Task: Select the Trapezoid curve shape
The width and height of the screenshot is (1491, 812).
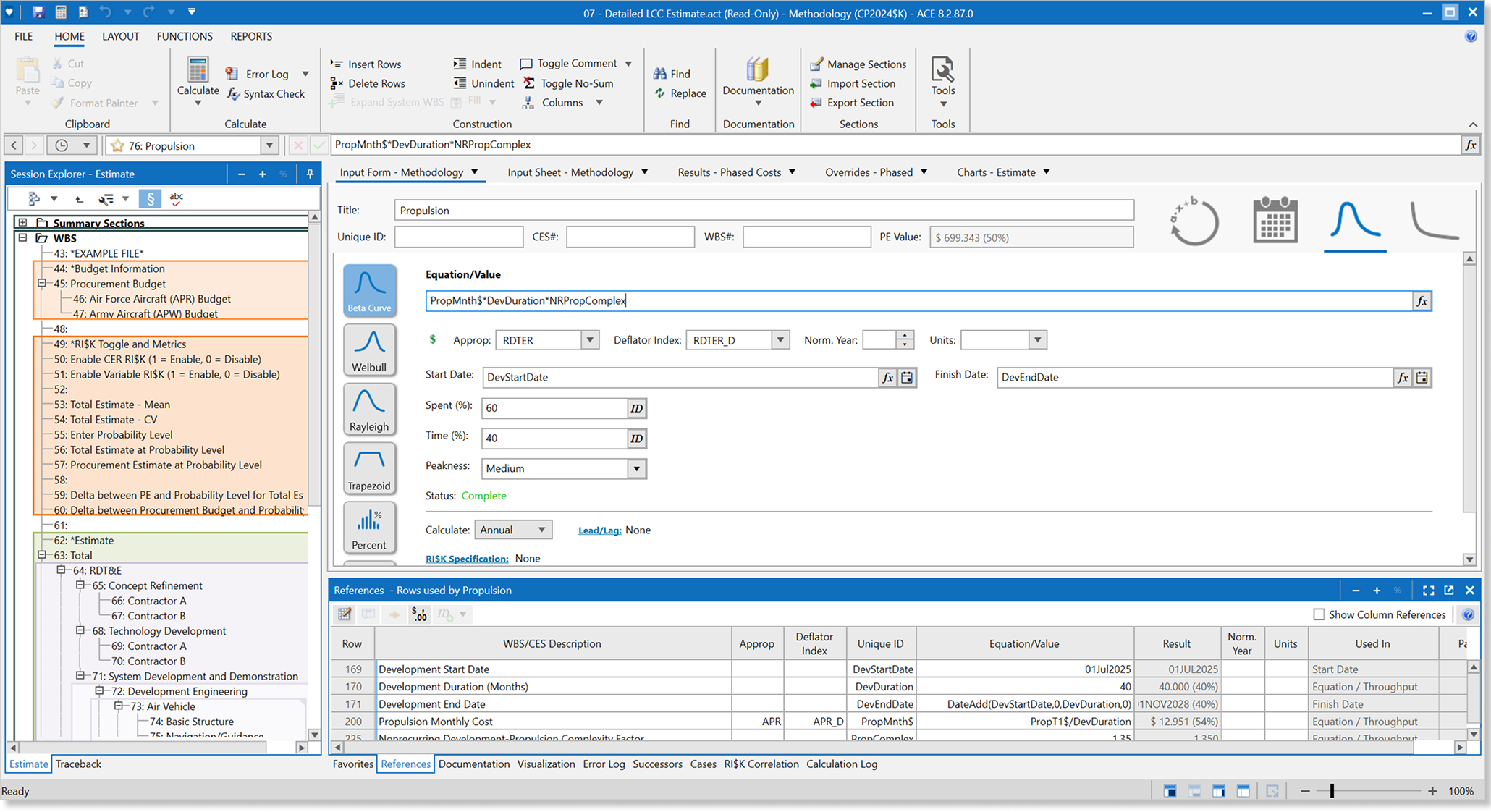Action: (x=369, y=468)
